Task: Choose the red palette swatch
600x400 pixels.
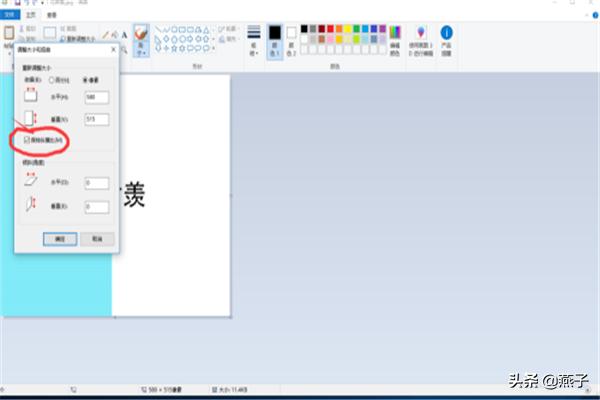Action: (x=330, y=29)
